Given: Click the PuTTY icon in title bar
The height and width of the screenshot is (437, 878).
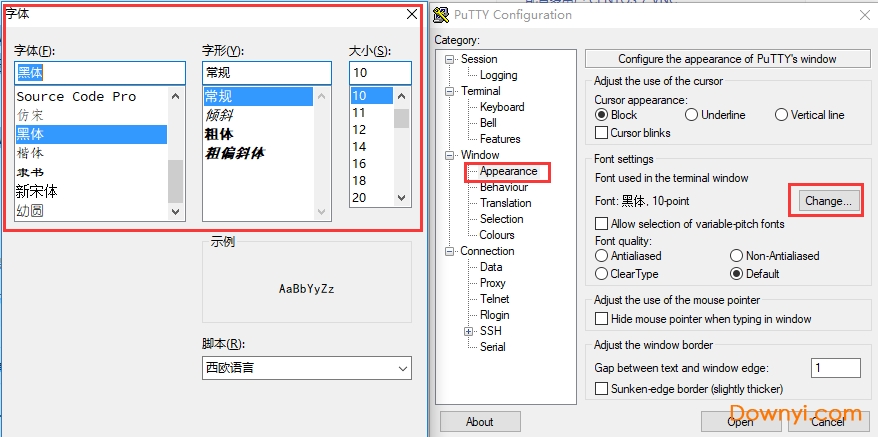Looking at the screenshot, I should tap(440, 15).
